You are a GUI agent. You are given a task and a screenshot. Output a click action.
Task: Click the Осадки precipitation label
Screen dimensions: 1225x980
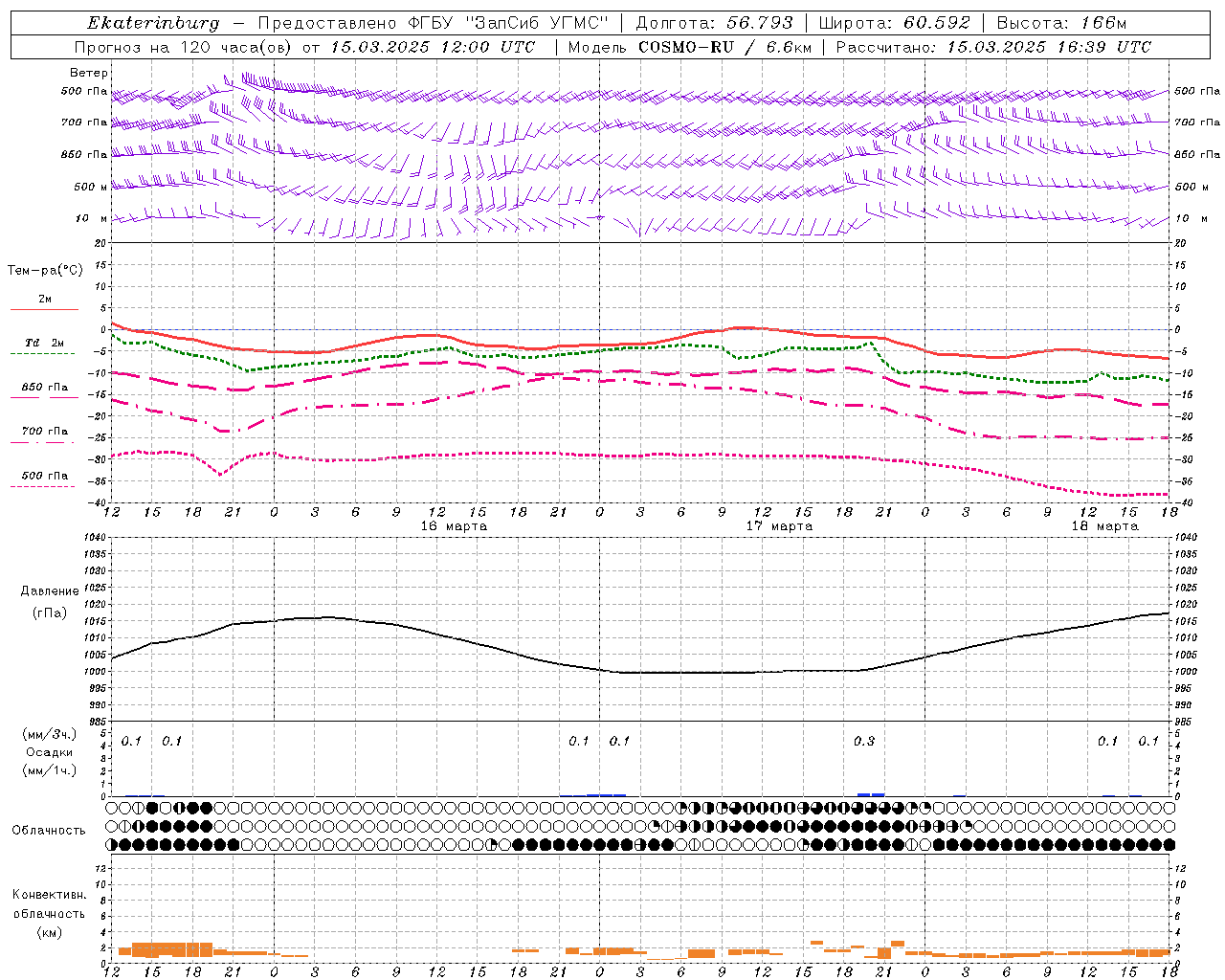click(x=50, y=752)
